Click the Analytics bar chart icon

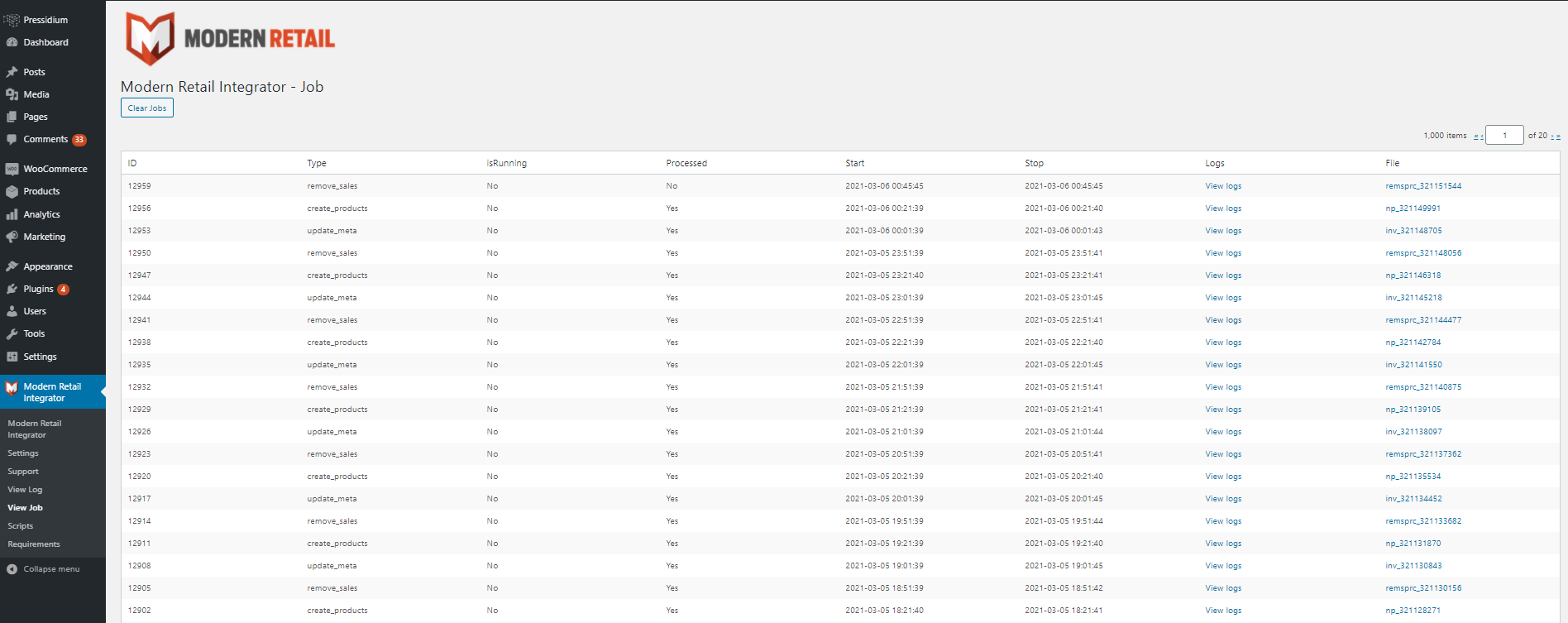point(12,214)
